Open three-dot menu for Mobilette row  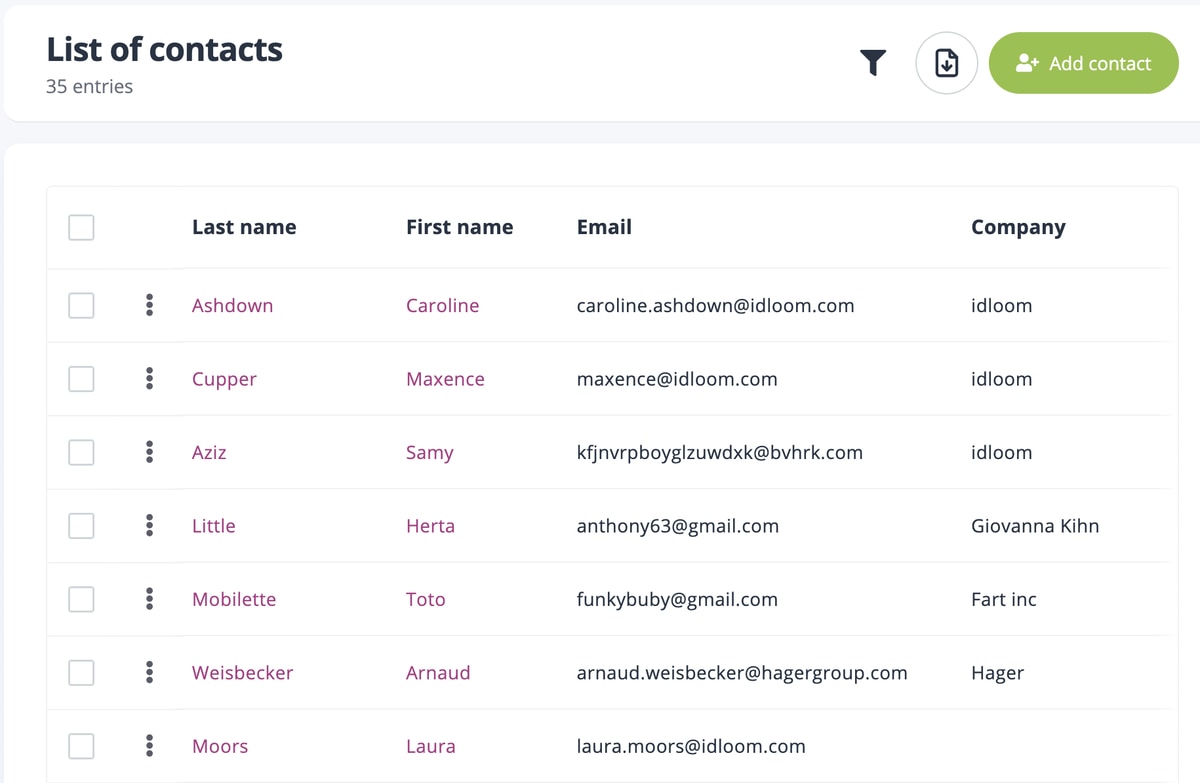tap(149, 599)
